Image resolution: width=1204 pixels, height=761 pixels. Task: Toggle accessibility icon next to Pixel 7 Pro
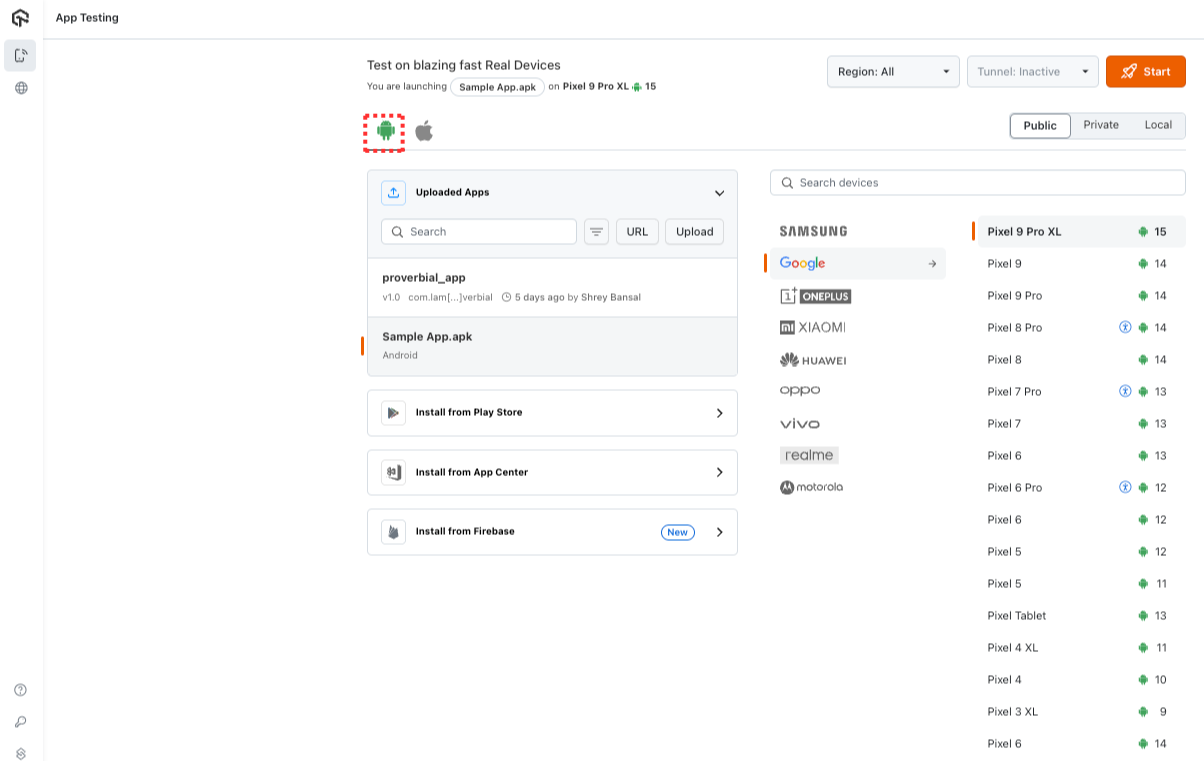pyautogui.click(x=1125, y=391)
